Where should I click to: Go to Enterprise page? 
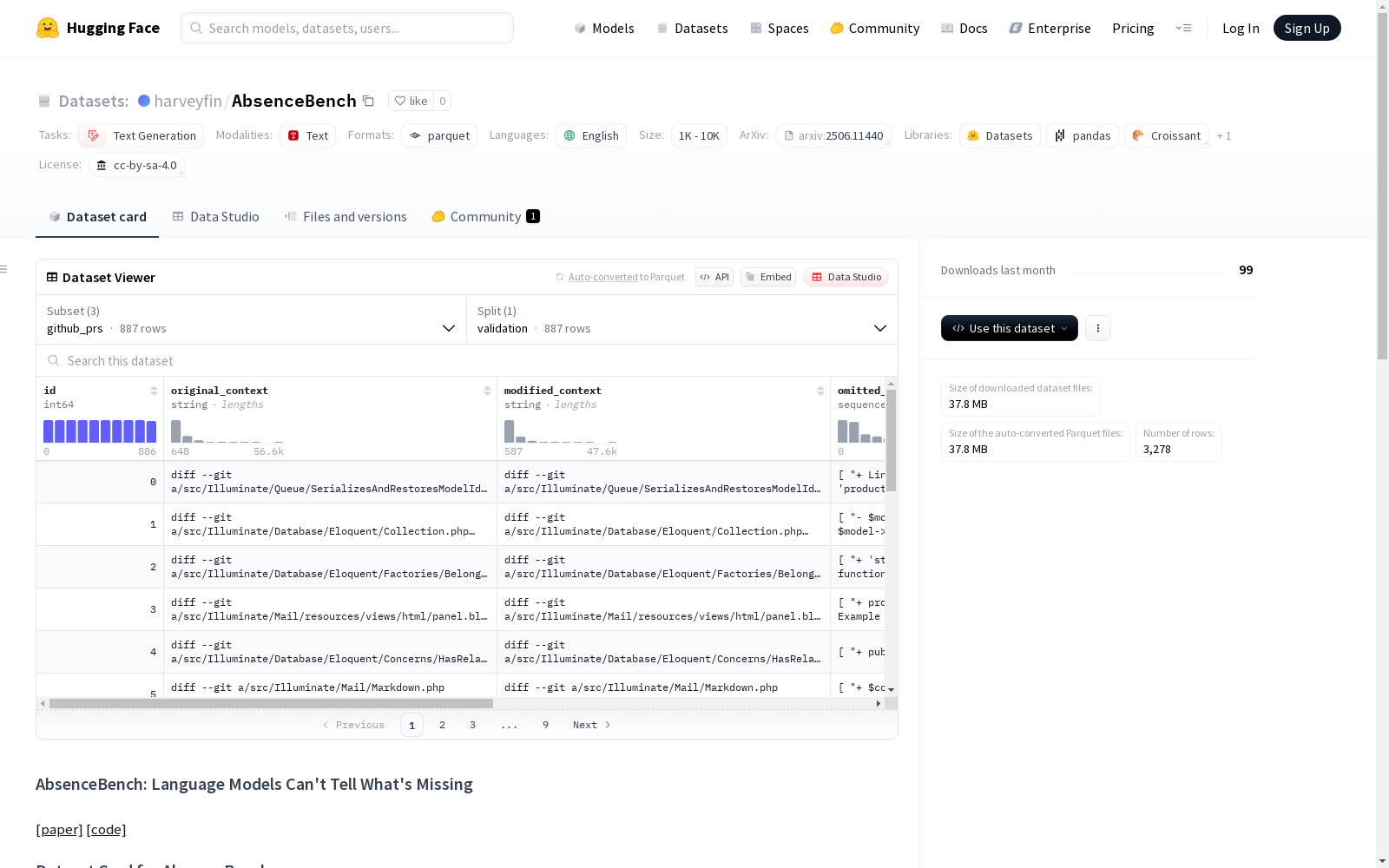click(x=1050, y=28)
